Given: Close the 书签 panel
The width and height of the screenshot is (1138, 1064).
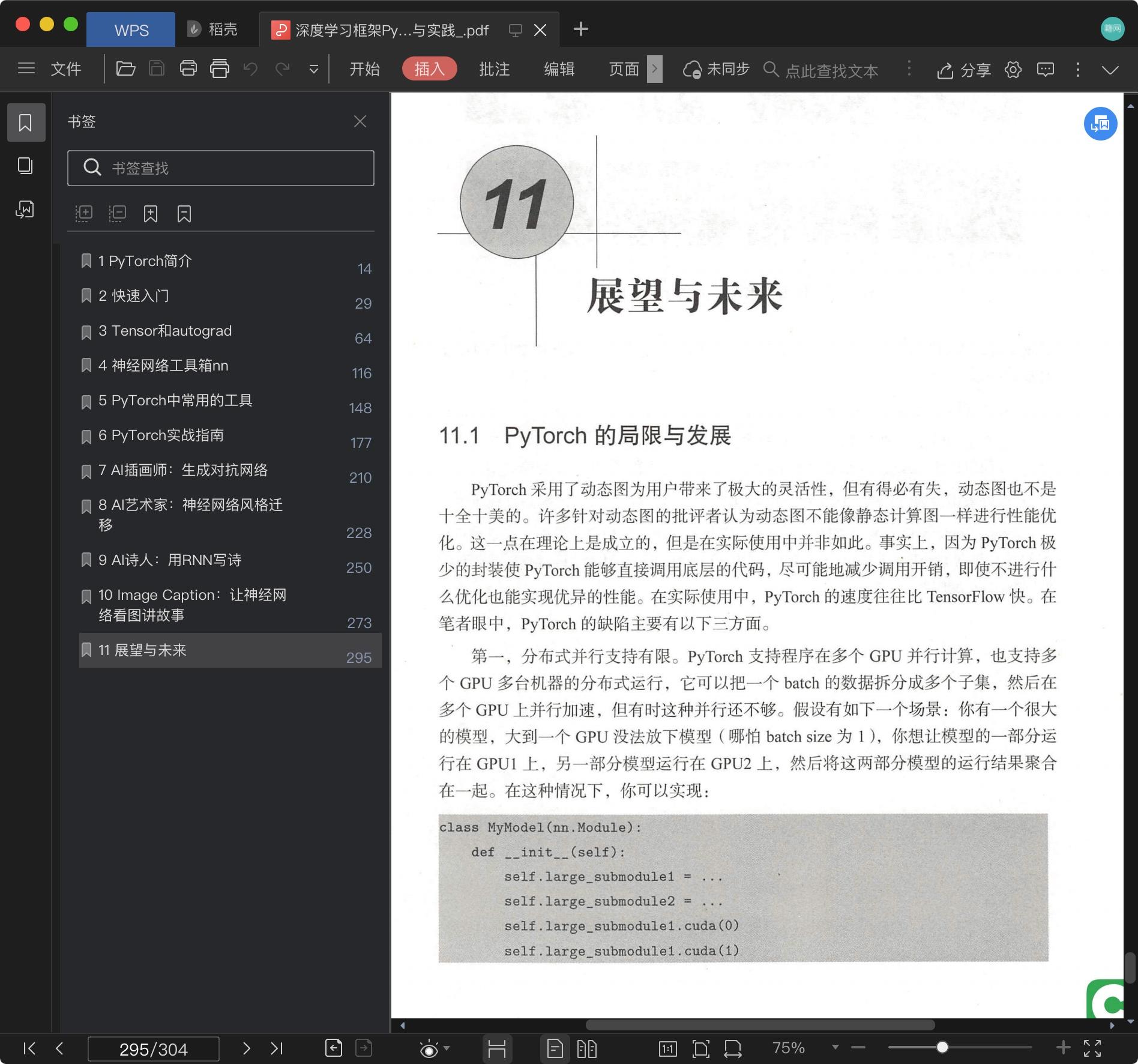Looking at the screenshot, I should click(360, 121).
